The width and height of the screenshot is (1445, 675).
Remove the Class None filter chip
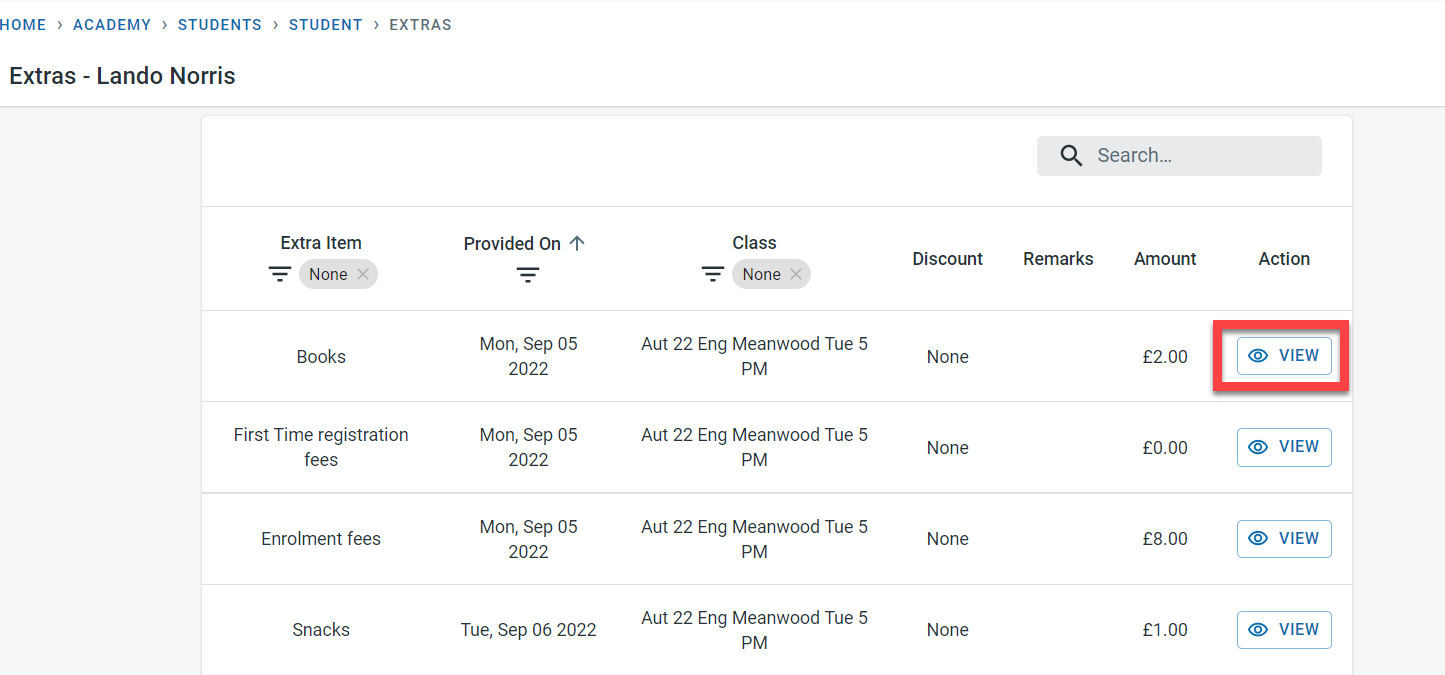pos(796,274)
